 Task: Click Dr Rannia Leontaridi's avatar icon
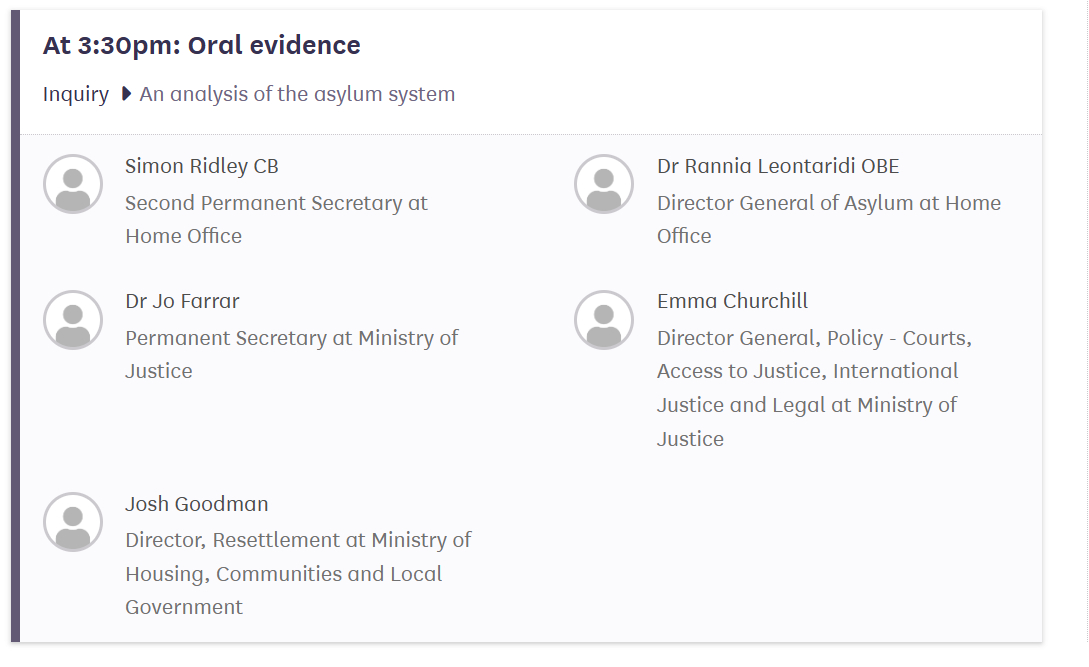[604, 184]
